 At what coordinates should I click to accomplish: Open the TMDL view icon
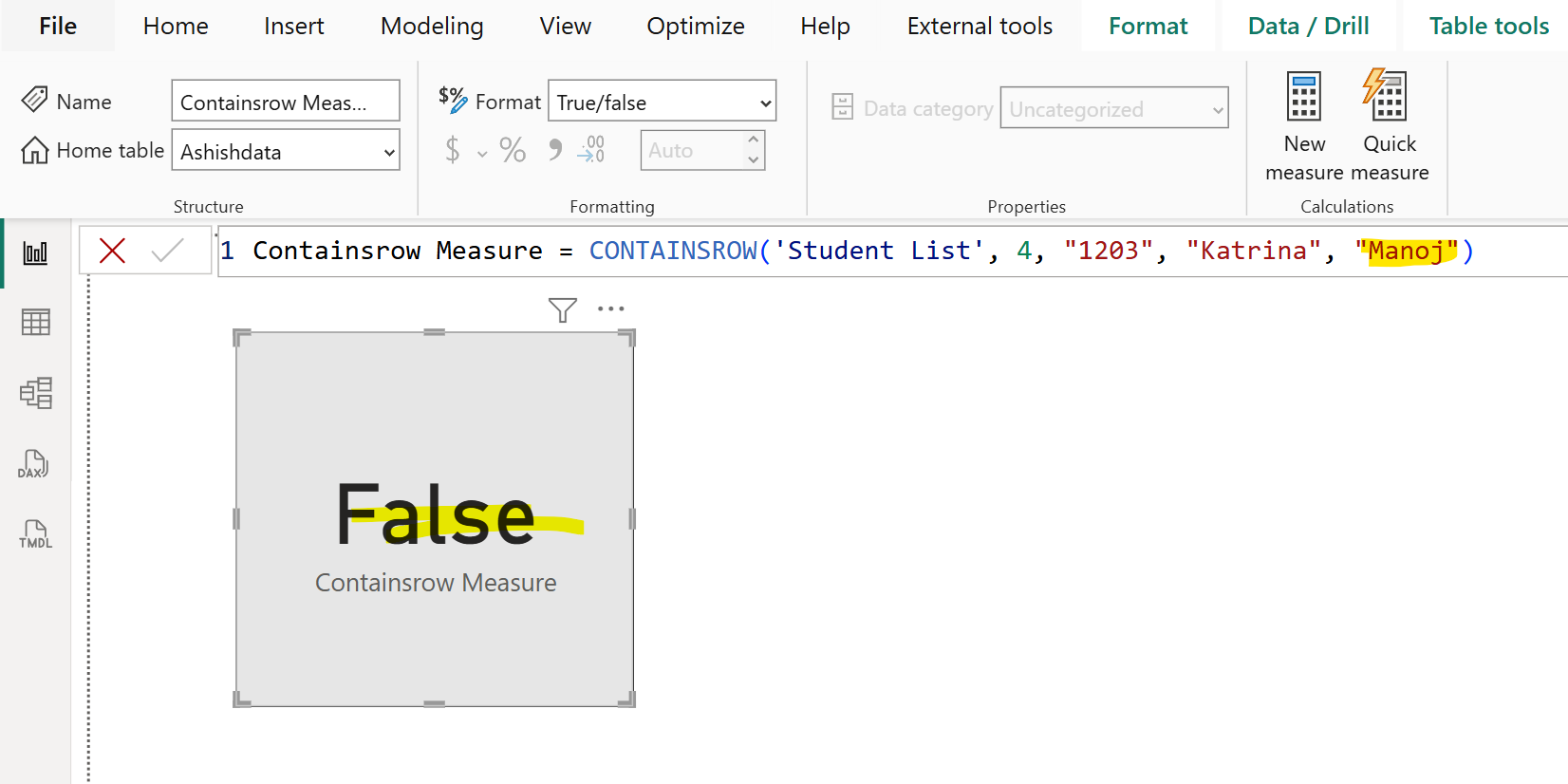[35, 534]
